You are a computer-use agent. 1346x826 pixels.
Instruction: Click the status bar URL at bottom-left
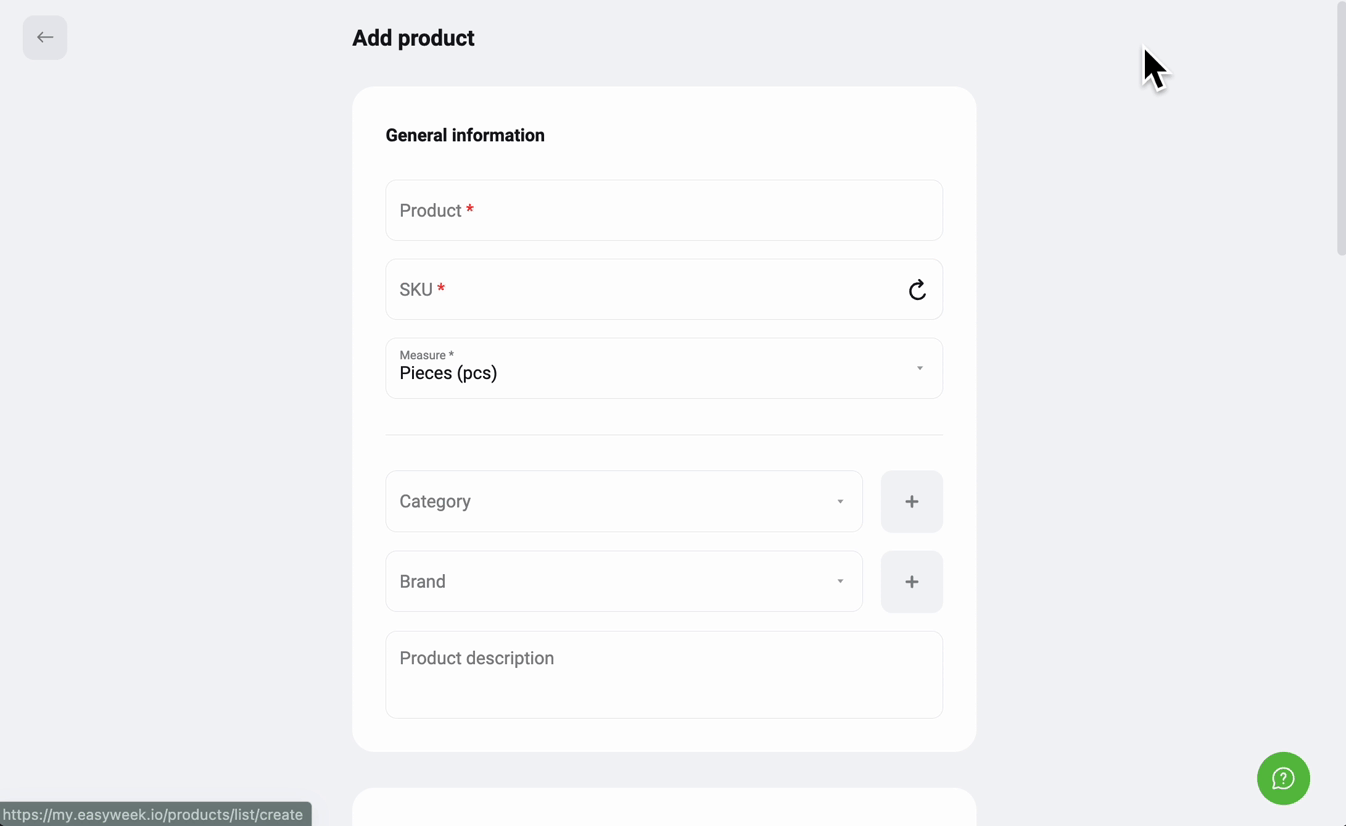click(155, 814)
